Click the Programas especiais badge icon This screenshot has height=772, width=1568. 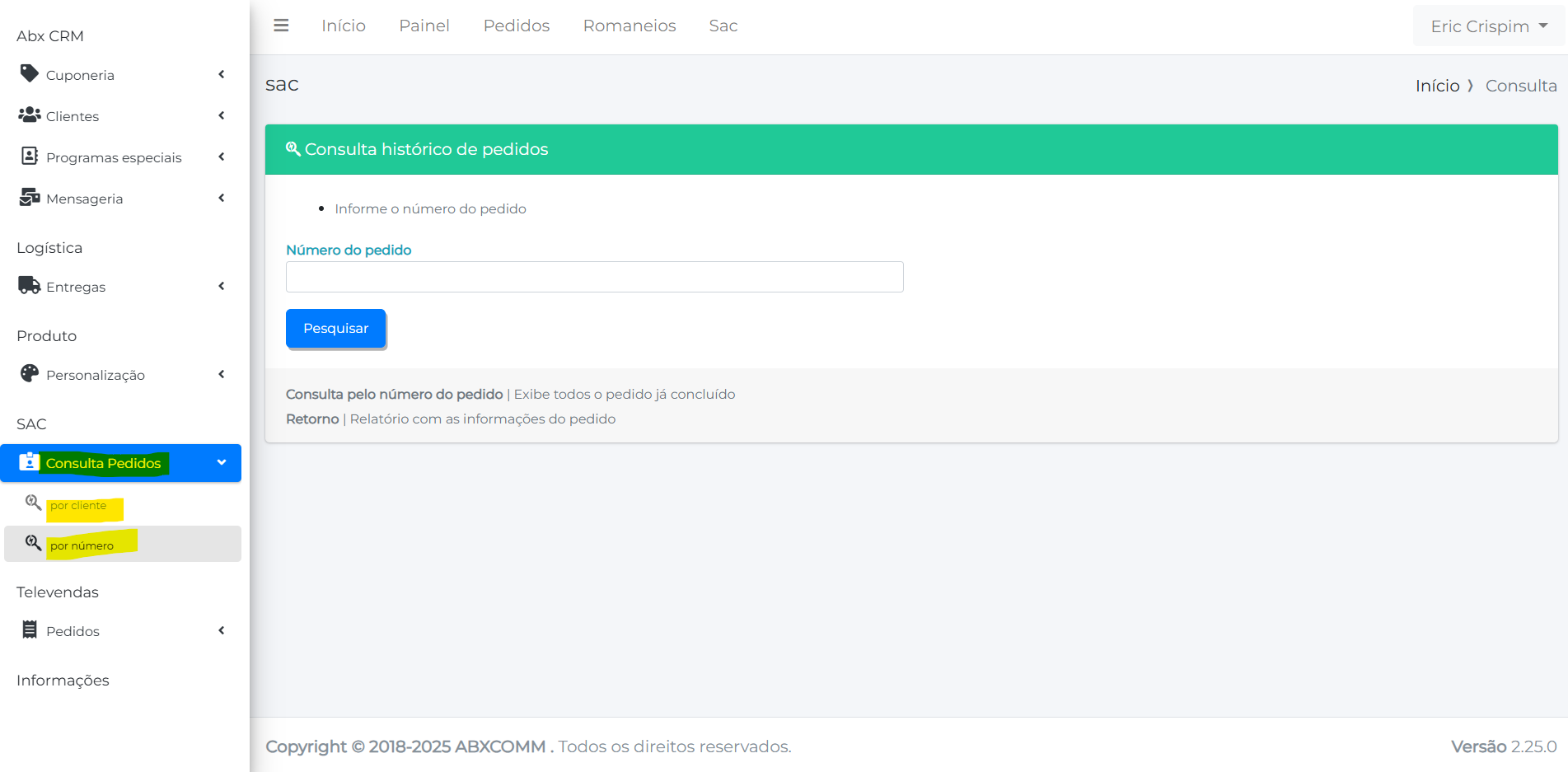coord(30,157)
